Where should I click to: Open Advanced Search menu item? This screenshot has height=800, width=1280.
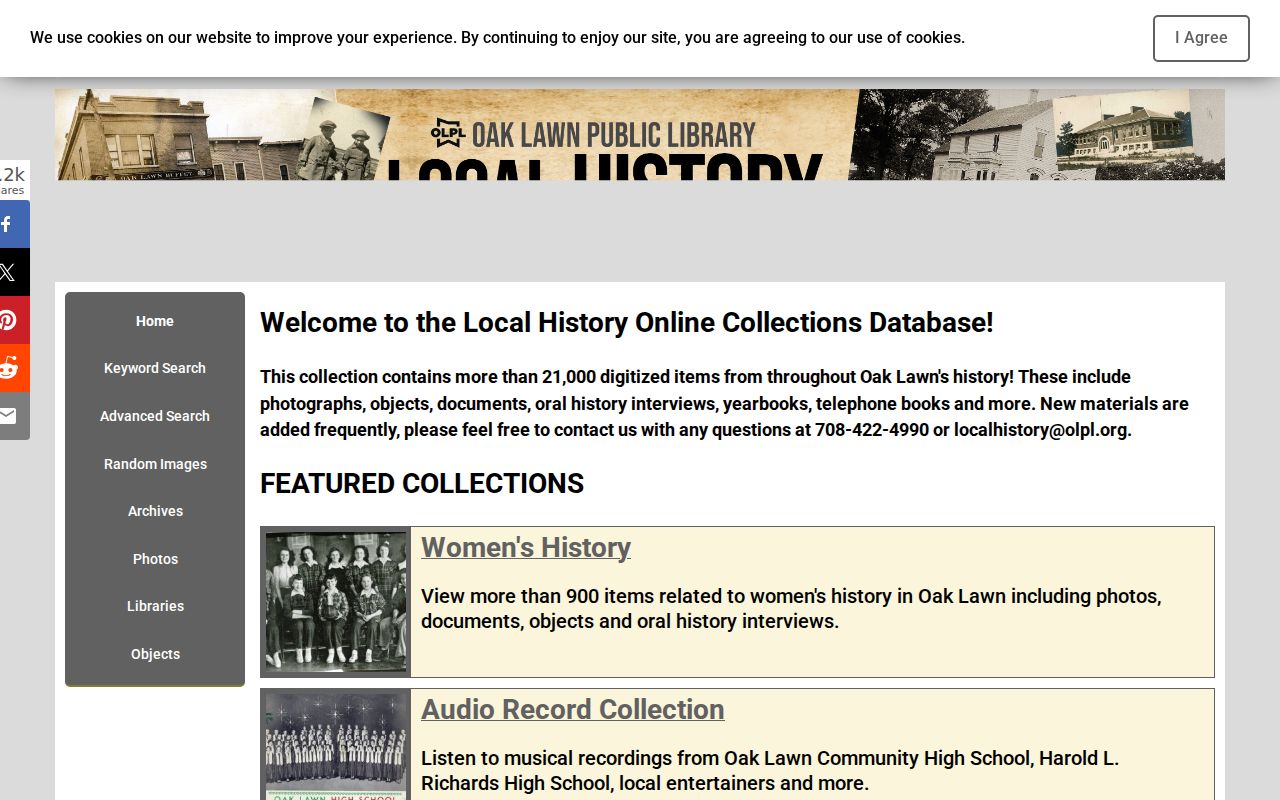click(155, 416)
